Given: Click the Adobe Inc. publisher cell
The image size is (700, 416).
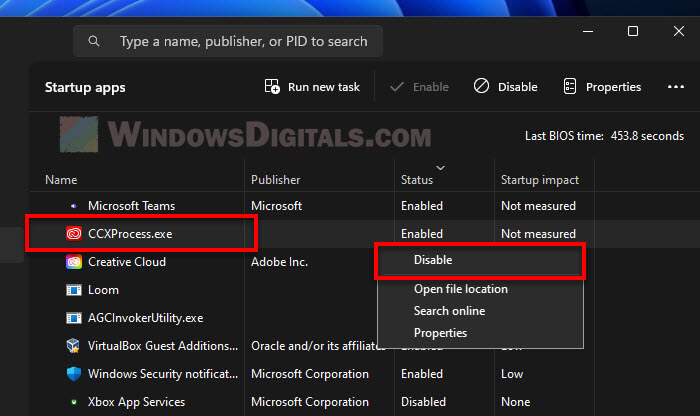Looking at the screenshot, I should coord(279,262).
